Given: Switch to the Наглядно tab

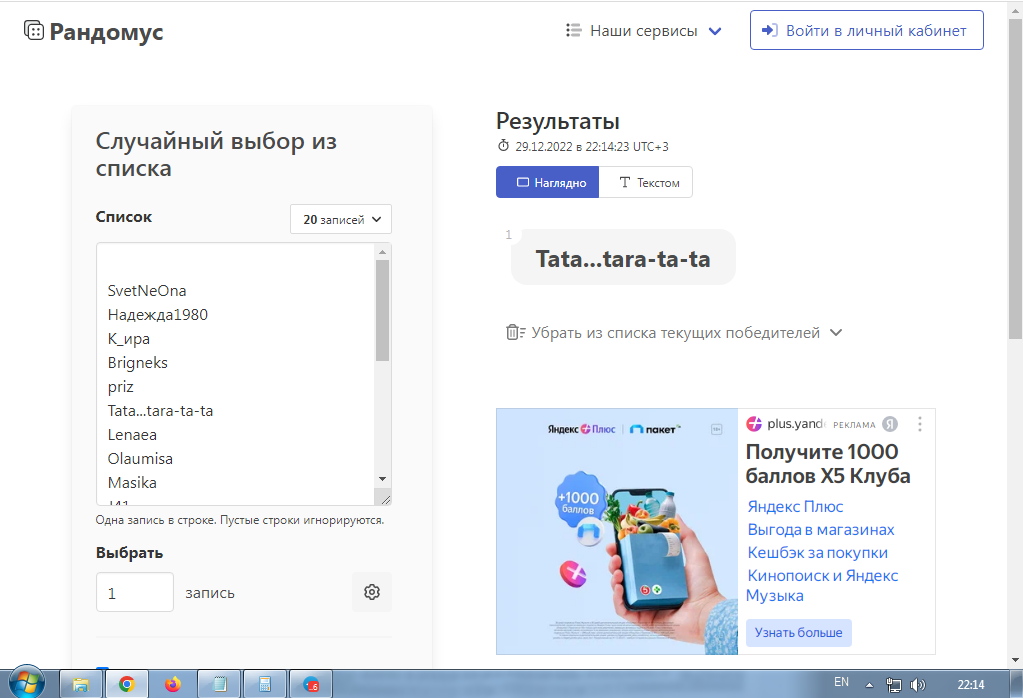Looking at the screenshot, I should (x=547, y=182).
